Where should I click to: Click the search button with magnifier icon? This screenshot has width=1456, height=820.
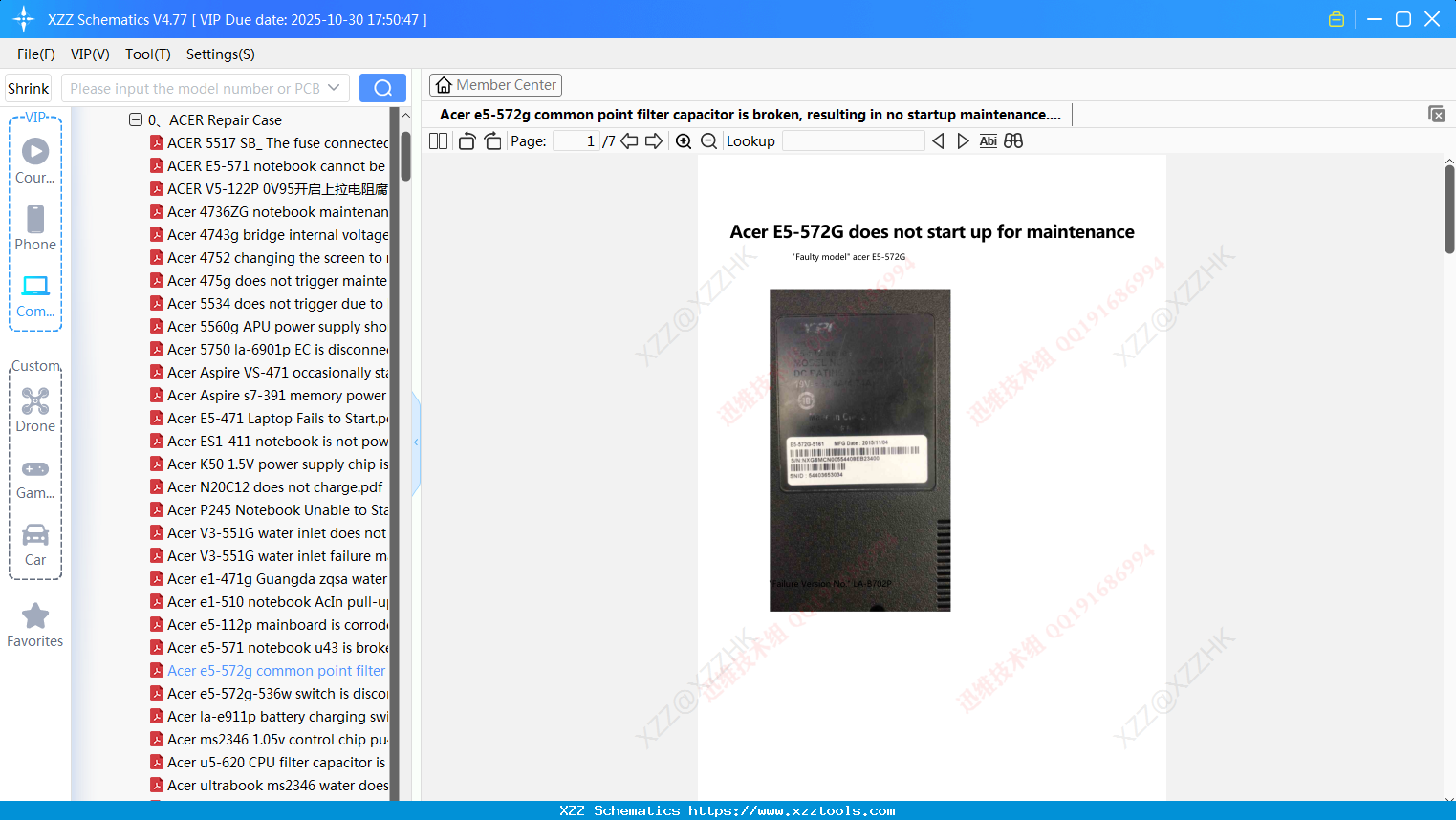tap(382, 88)
